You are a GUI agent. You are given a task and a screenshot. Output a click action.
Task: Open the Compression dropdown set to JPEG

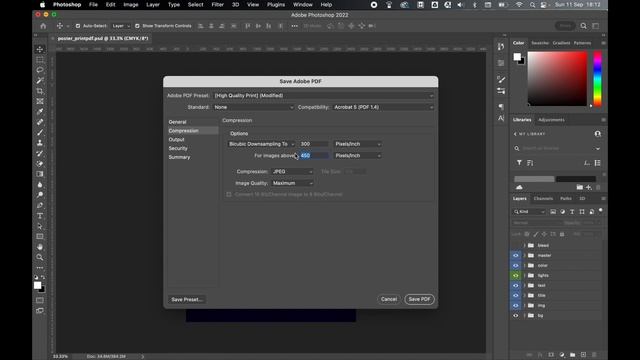pyautogui.click(x=292, y=171)
